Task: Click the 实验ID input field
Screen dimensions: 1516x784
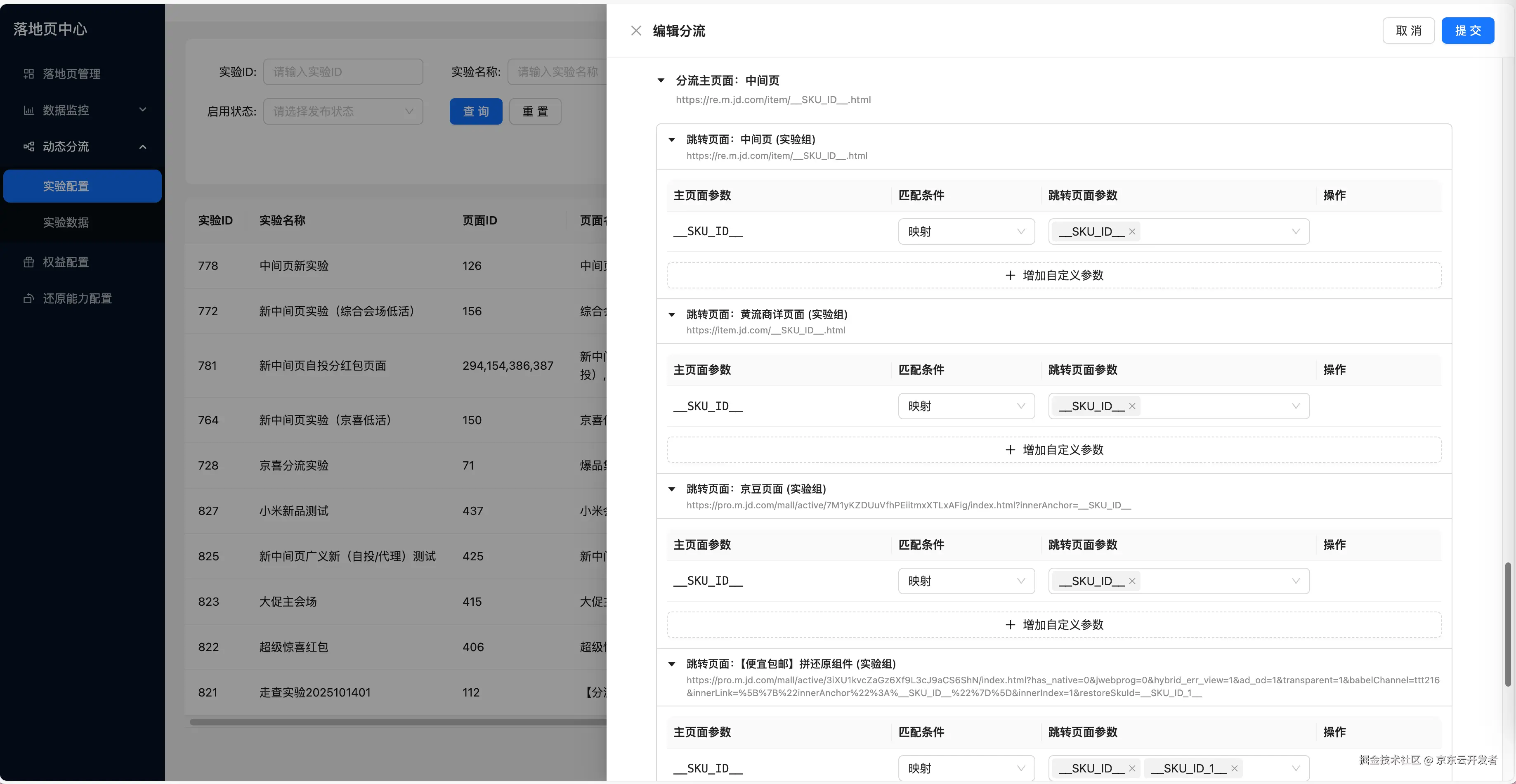Action: tap(343, 71)
